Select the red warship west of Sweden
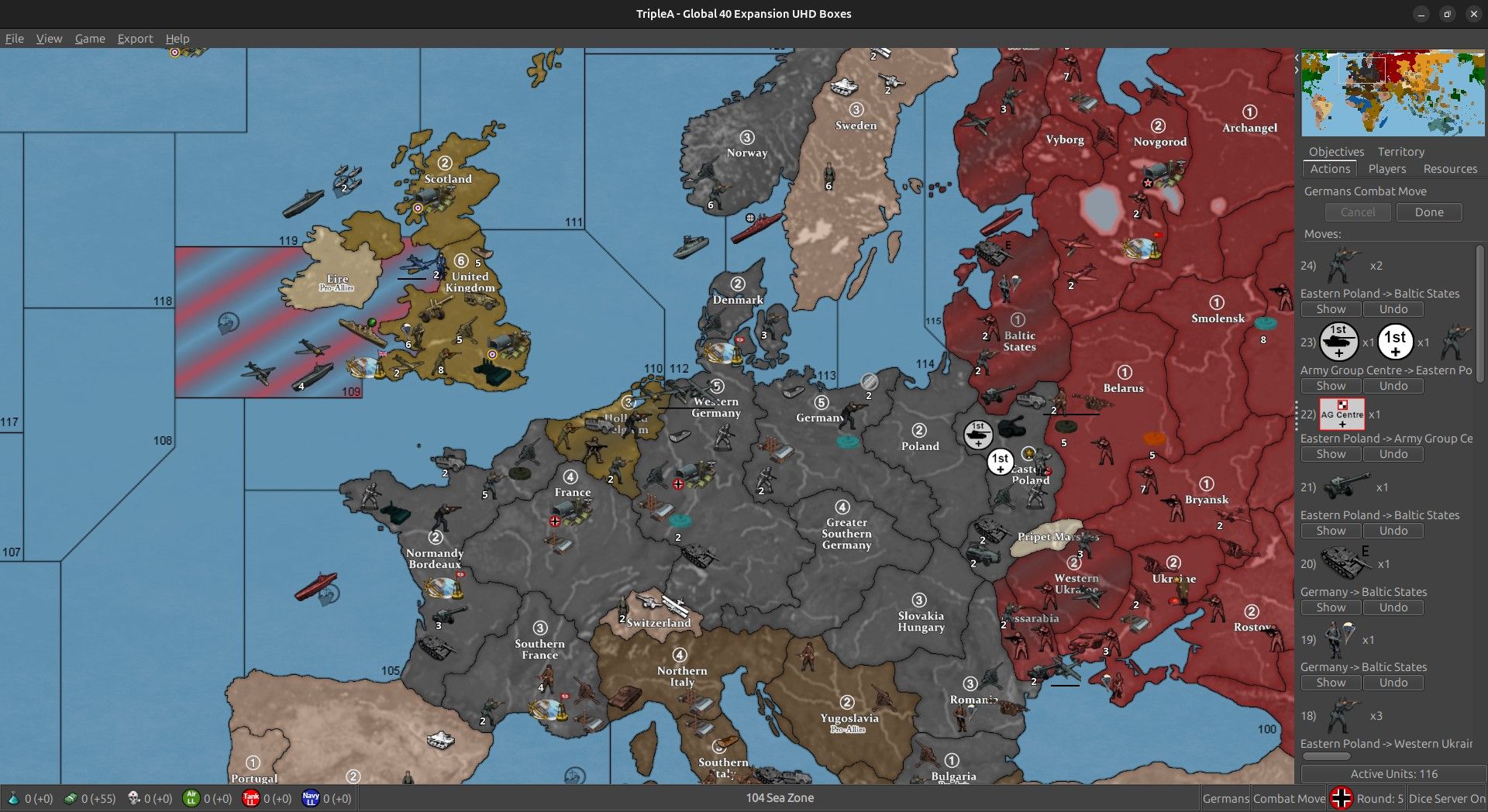1488x812 pixels. pos(756,228)
